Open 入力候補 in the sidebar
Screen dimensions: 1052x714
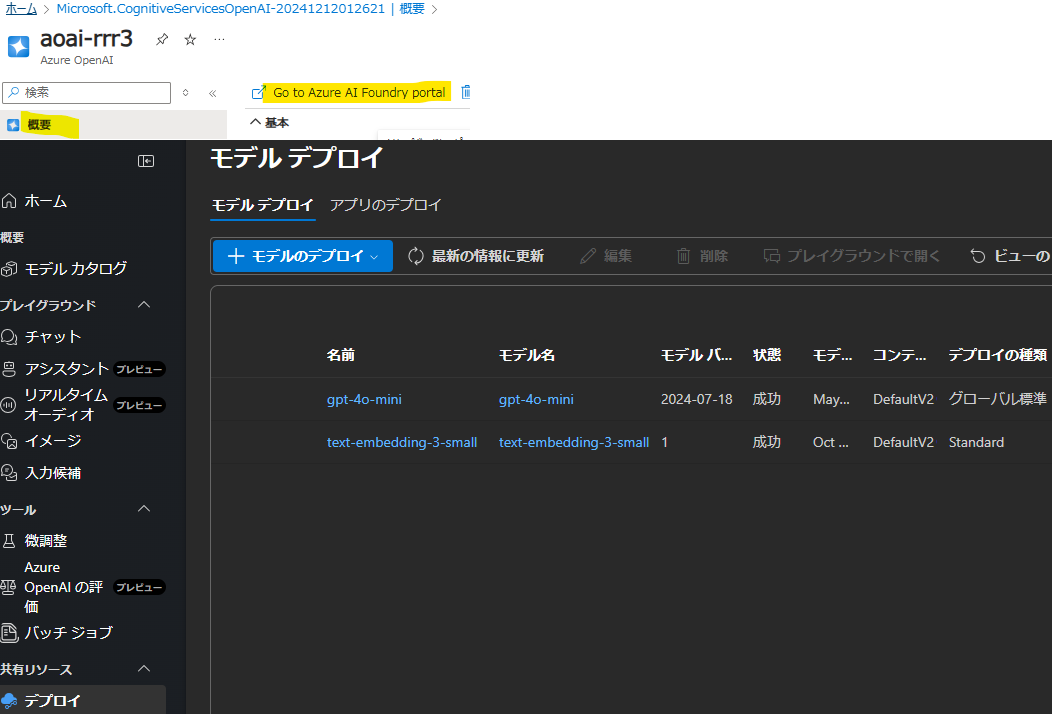(53, 473)
